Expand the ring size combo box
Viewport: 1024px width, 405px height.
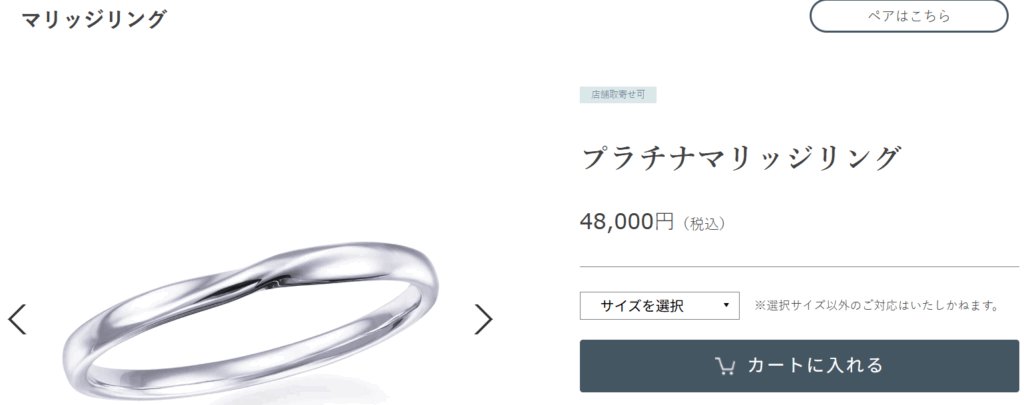pyautogui.click(x=660, y=306)
